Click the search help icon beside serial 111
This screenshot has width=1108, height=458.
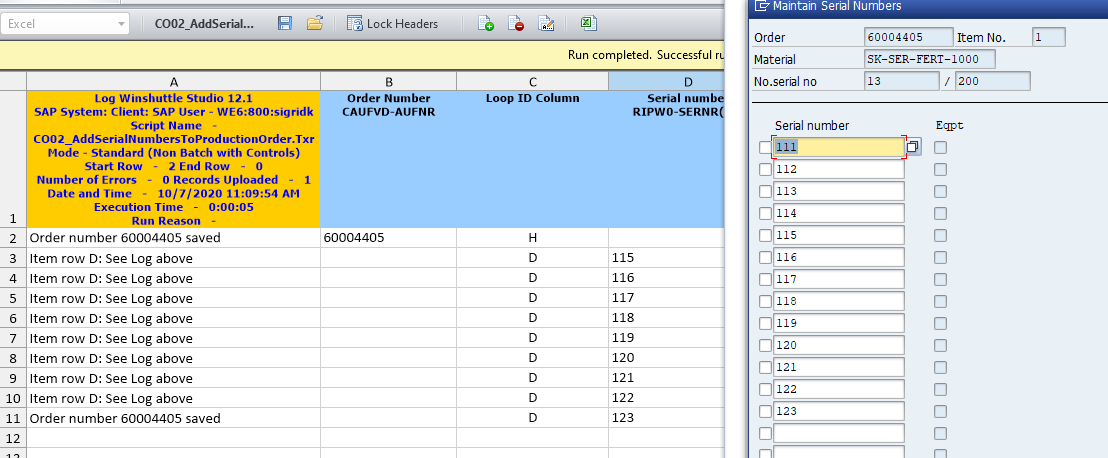tap(913, 147)
